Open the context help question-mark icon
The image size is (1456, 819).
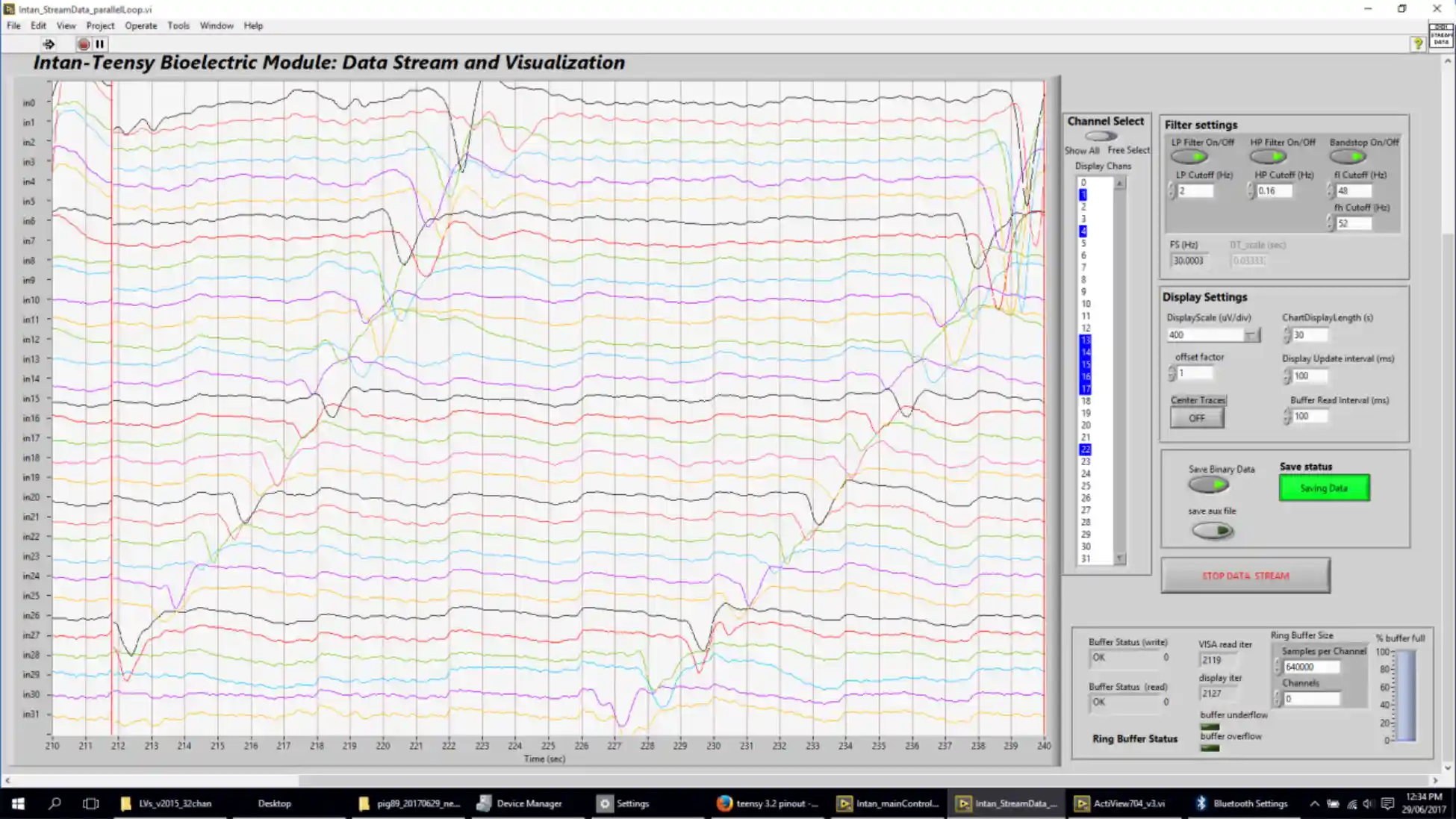click(x=1417, y=44)
